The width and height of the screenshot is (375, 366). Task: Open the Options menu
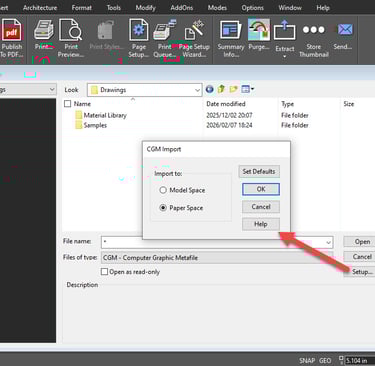click(253, 7)
